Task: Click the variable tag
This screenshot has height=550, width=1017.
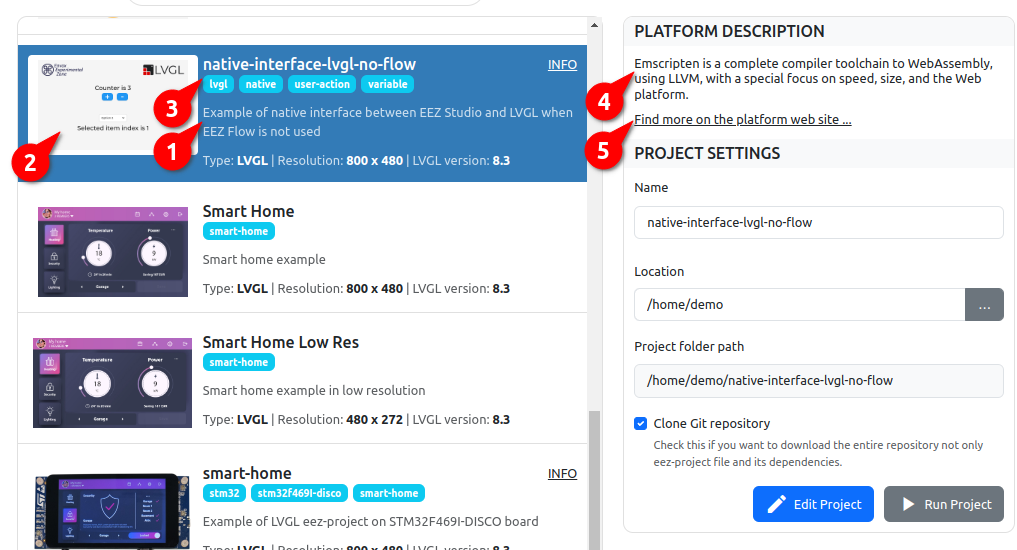Action: coord(387,84)
